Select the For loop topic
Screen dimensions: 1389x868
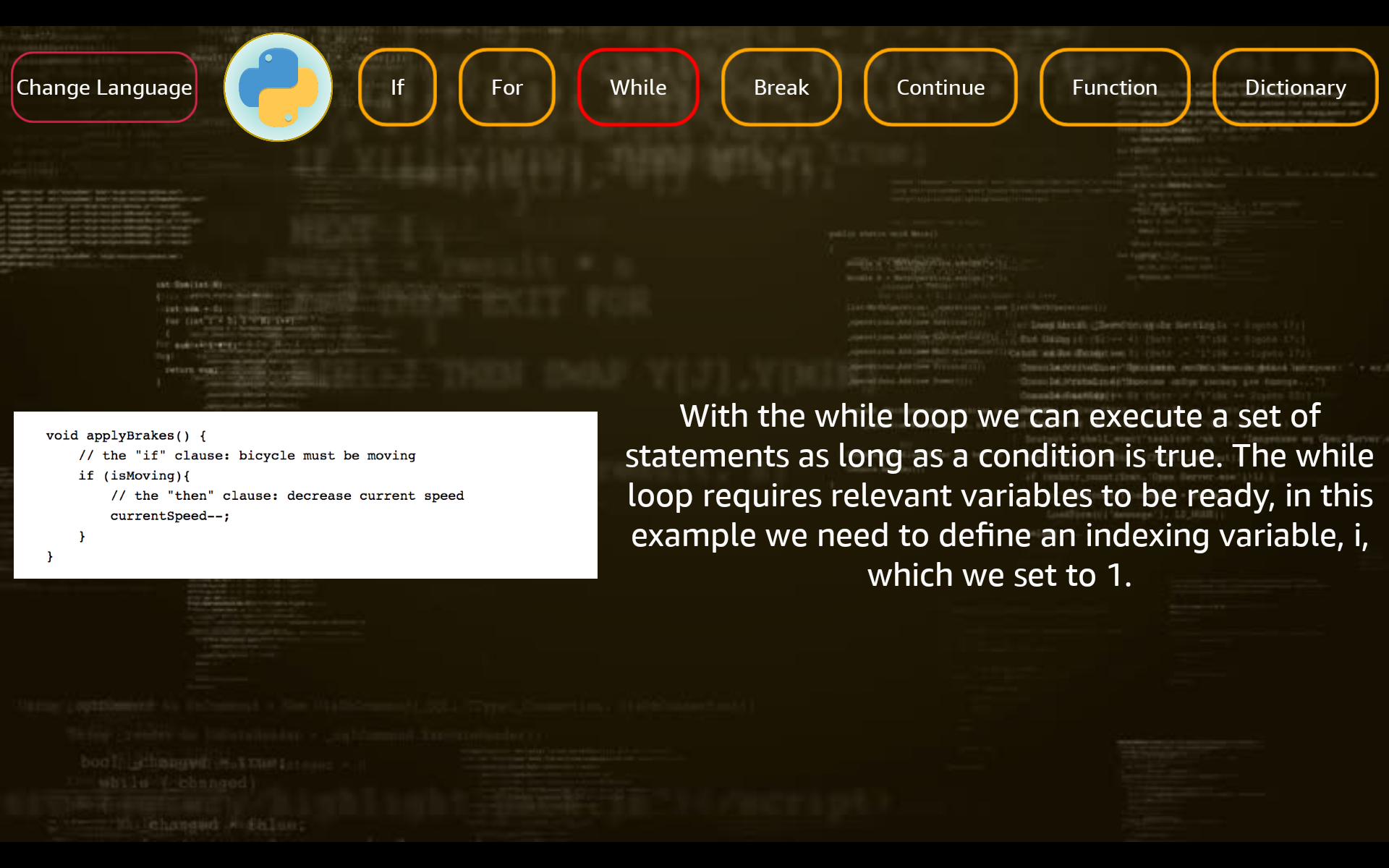pos(506,88)
